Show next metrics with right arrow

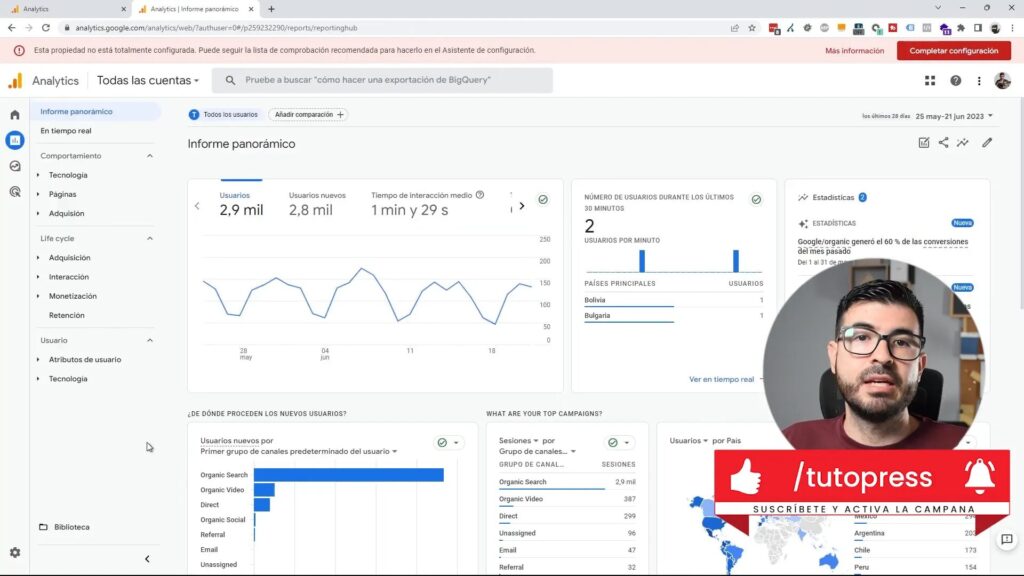[x=522, y=206]
